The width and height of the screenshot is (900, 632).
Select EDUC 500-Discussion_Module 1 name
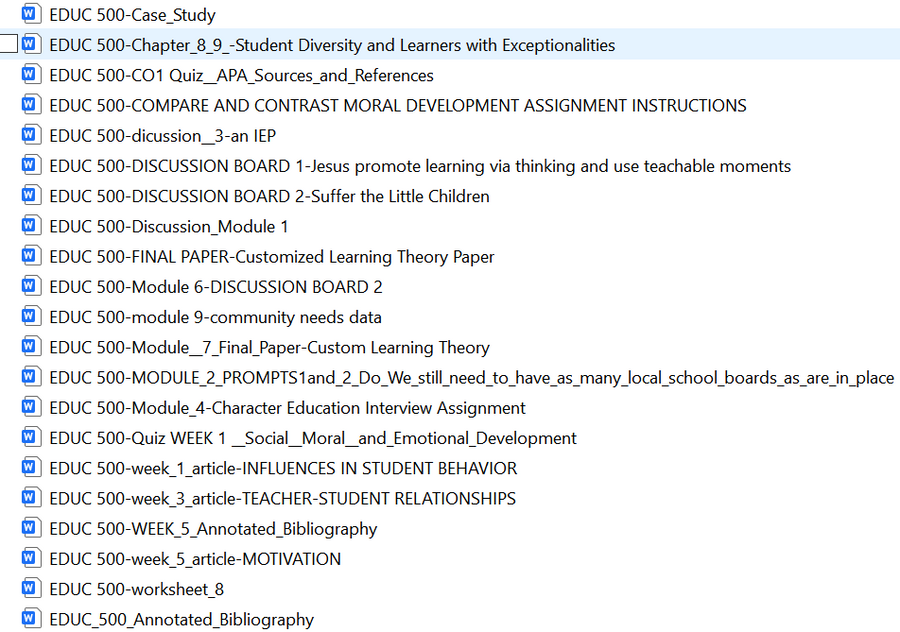pos(169,227)
